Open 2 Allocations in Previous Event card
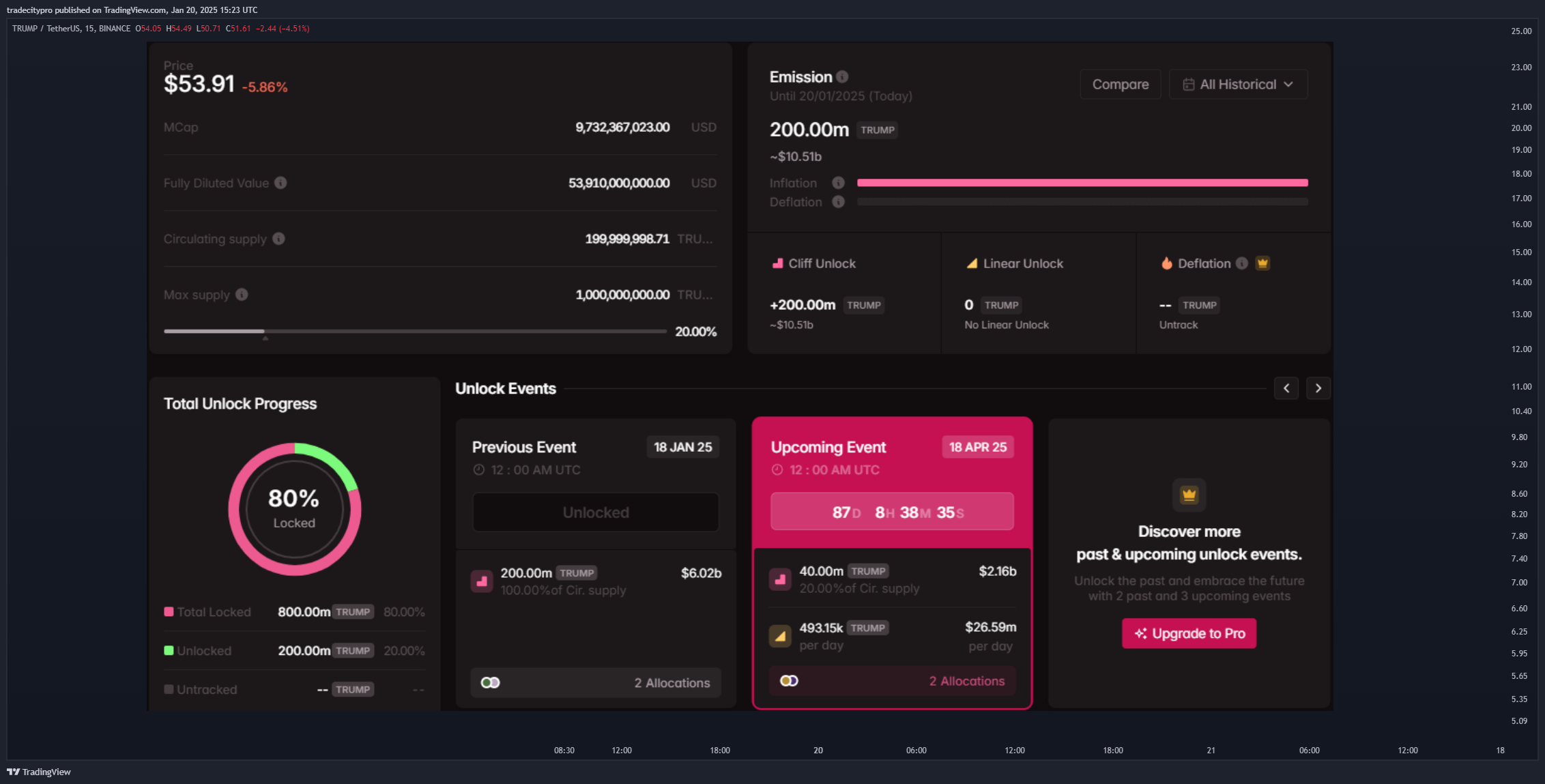 pyautogui.click(x=596, y=683)
